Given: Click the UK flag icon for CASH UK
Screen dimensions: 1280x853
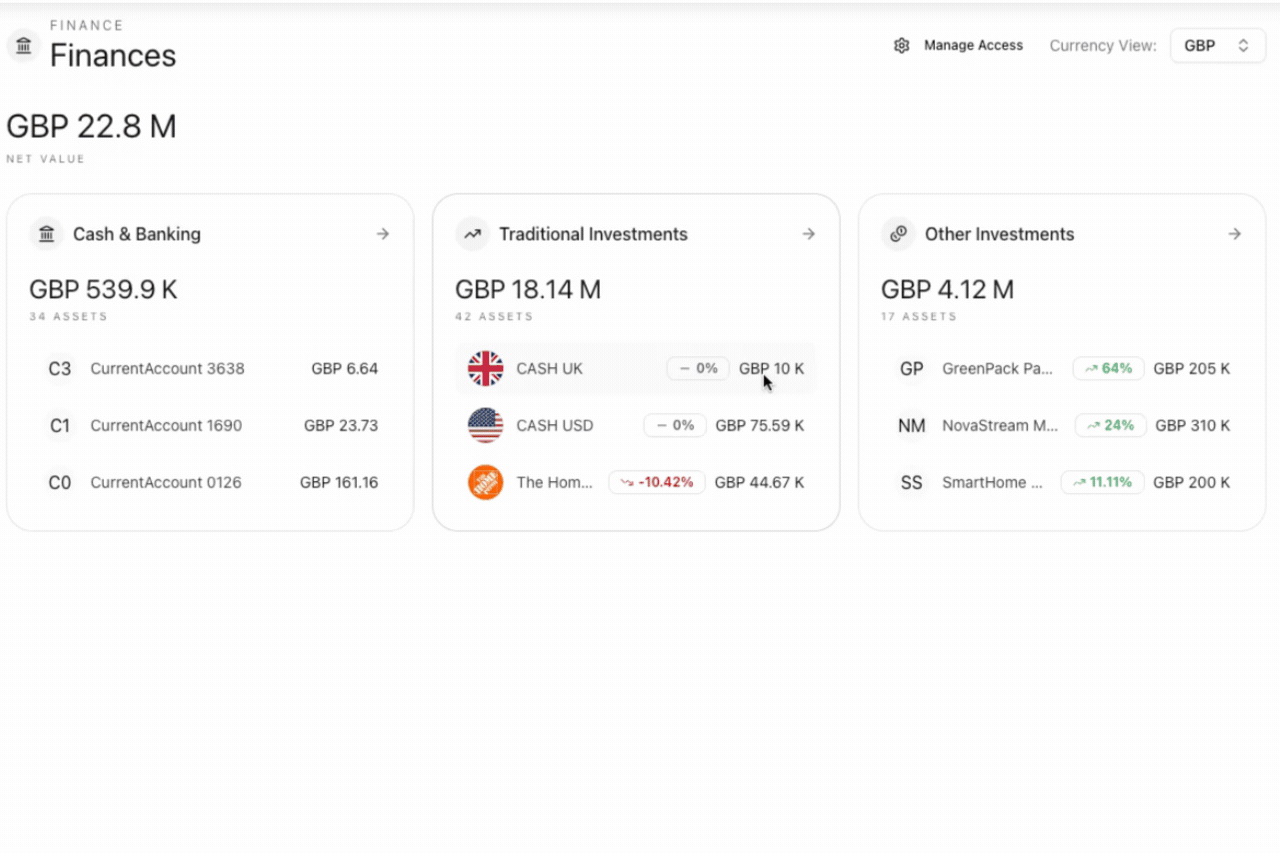Looking at the screenshot, I should pos(486,369).
